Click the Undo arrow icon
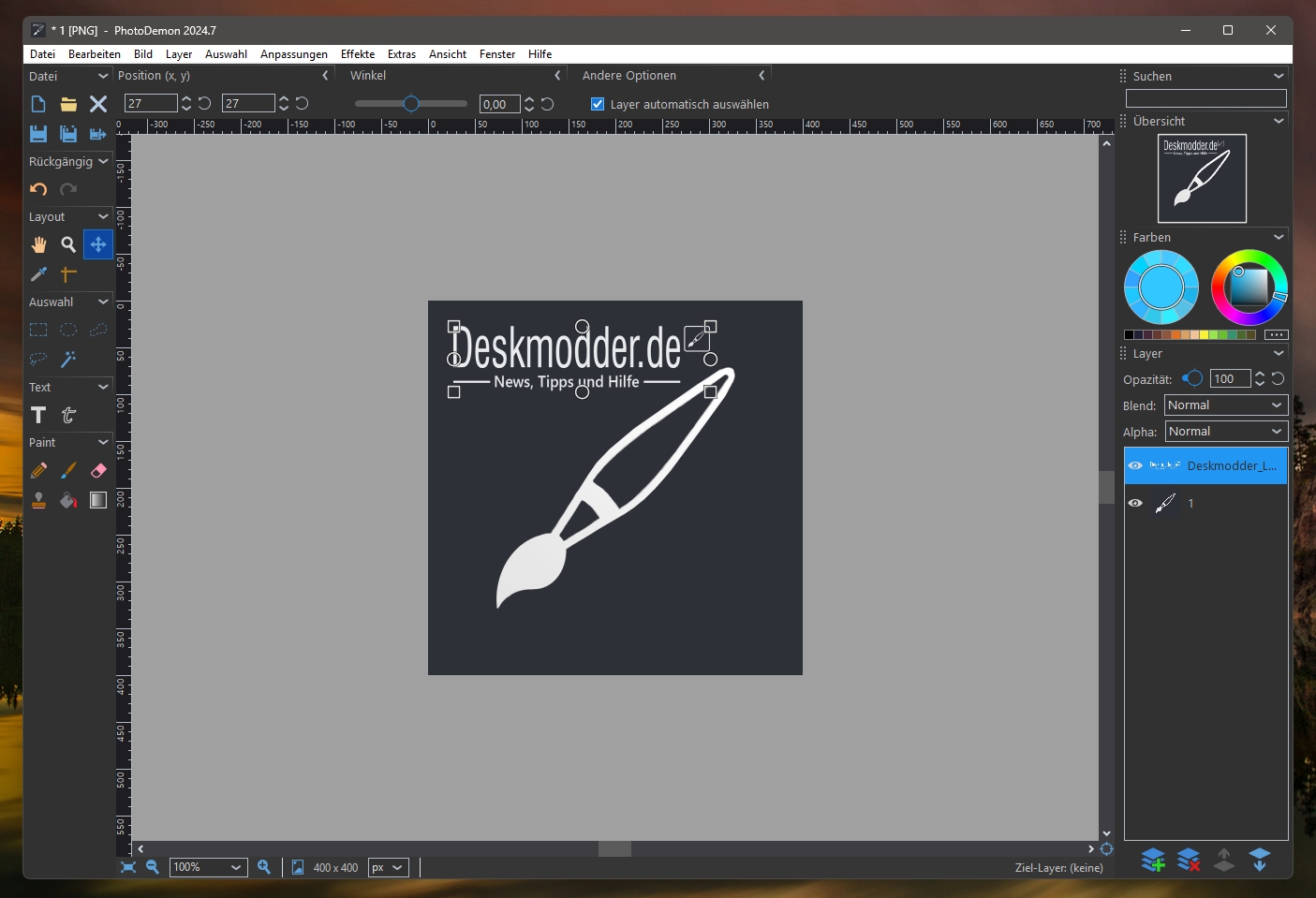 (x=38, y=189)
